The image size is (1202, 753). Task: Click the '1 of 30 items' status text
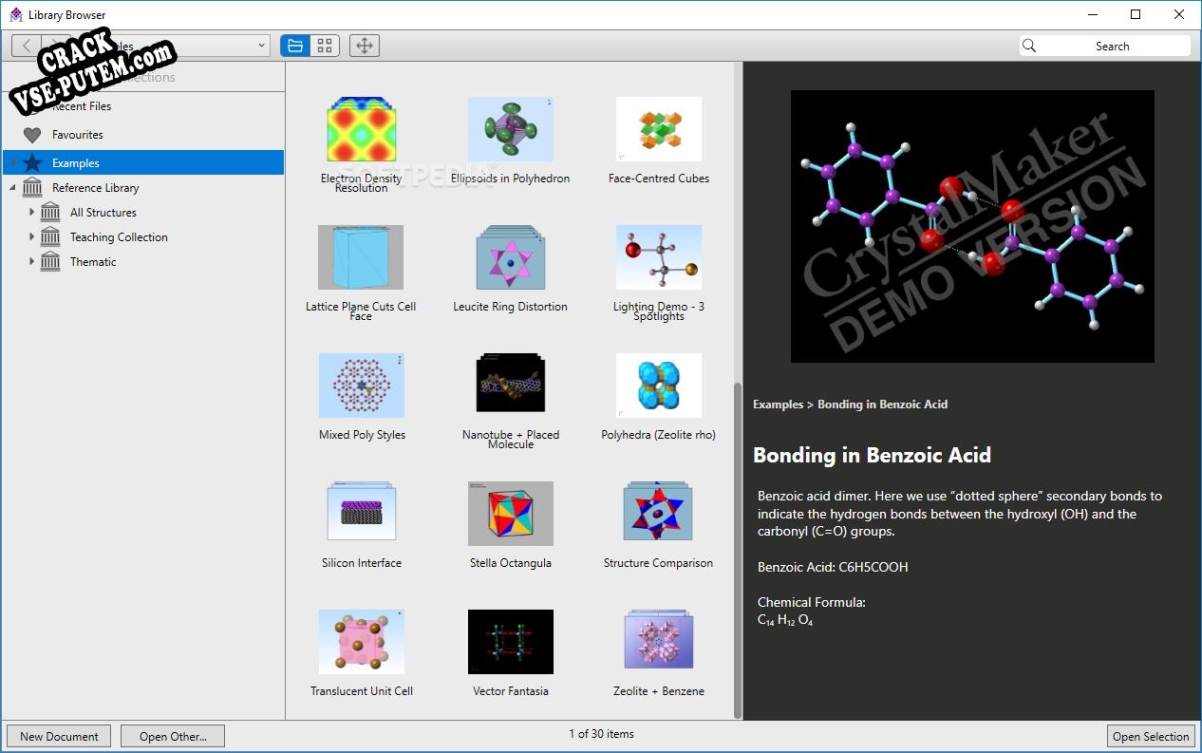(601, 734)
